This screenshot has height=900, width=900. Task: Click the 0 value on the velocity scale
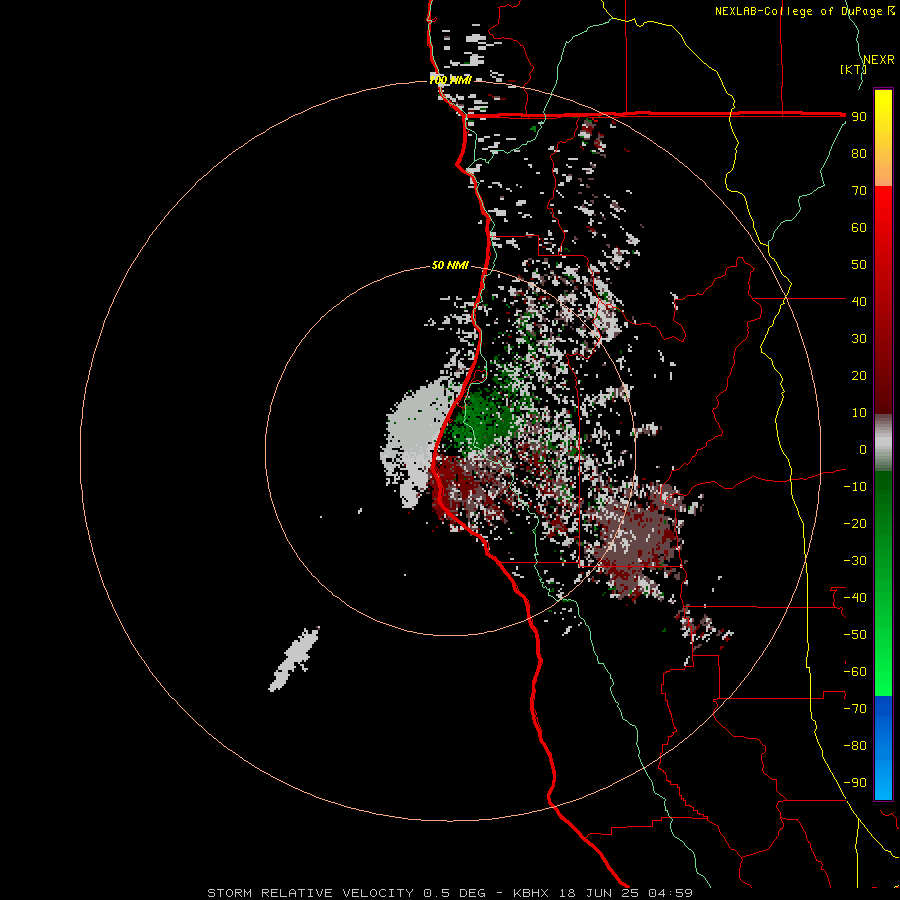pos(863,449)
